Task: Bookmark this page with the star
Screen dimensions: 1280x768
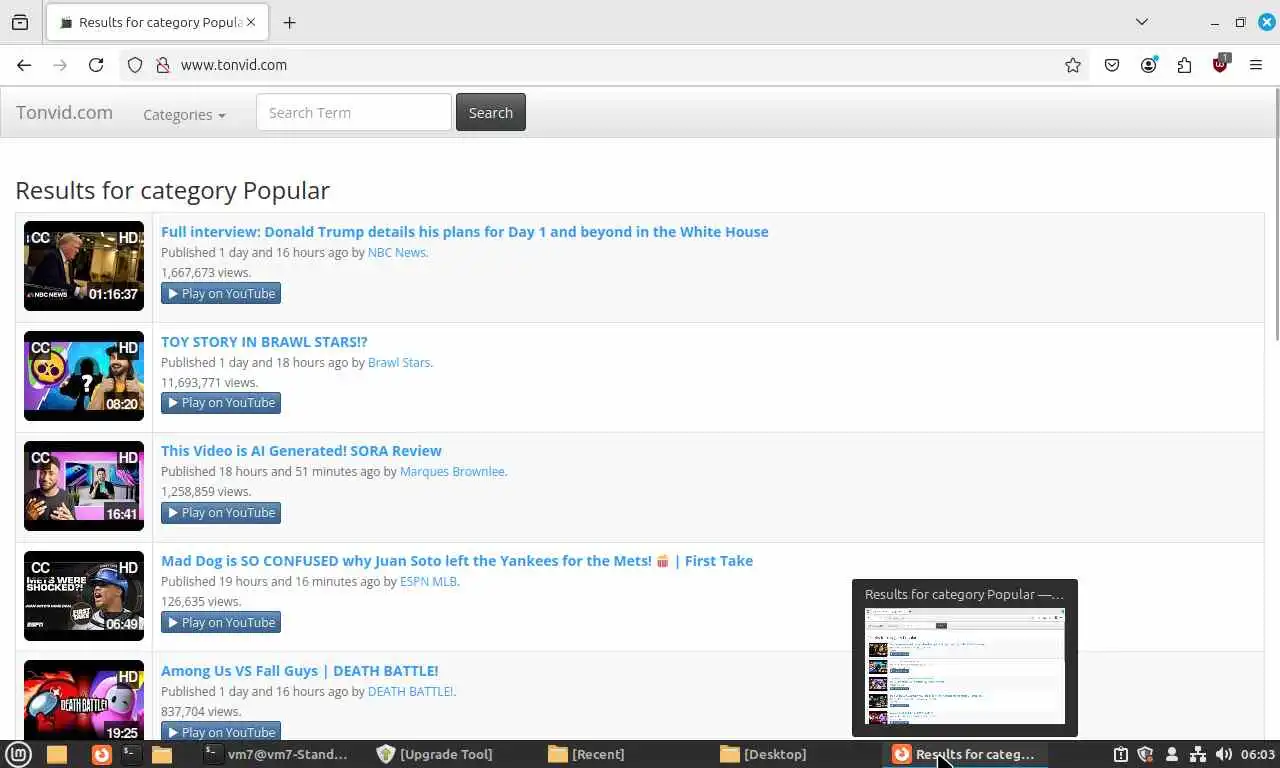Action: (x=1073, y=65)
